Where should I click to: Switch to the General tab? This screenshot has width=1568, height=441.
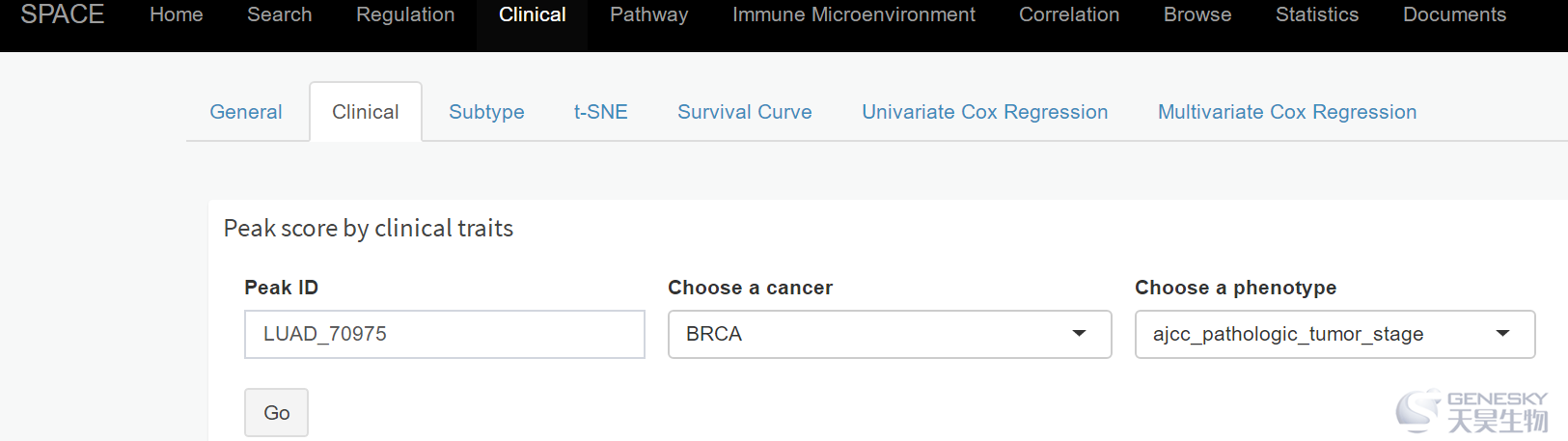246,112
